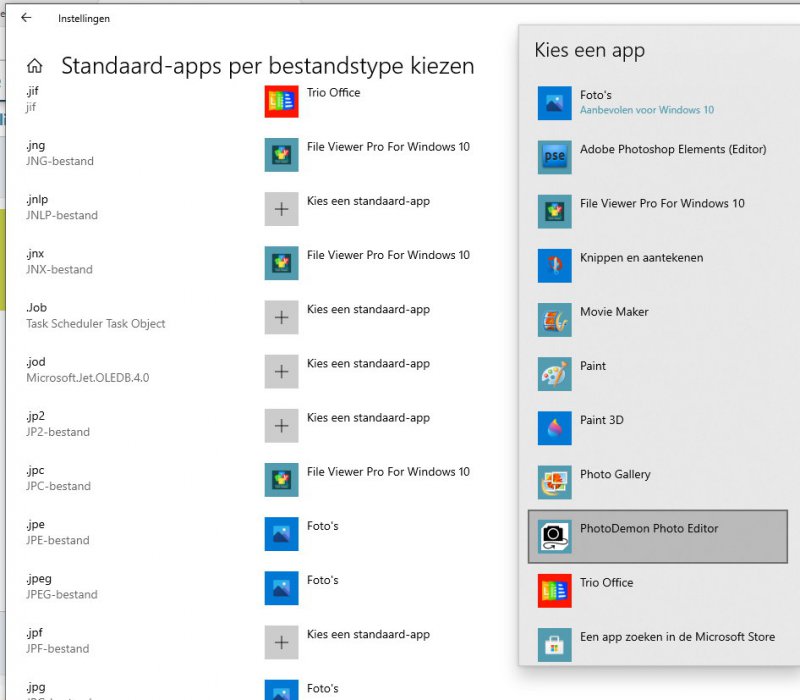The height and width of the screenshot is (700, 800).
Task: Click the Task Scheduler Task Object text
Action: [95, 323]
